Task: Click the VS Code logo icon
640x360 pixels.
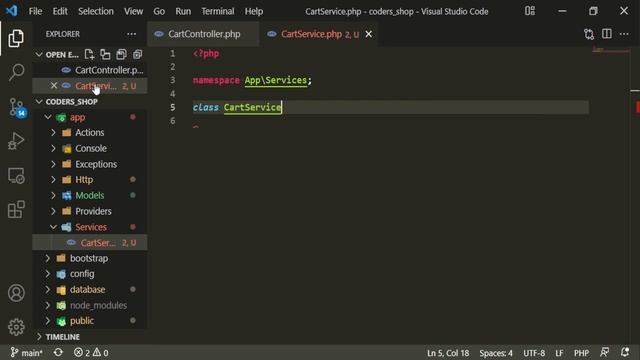Action: [x=11, y=11]
